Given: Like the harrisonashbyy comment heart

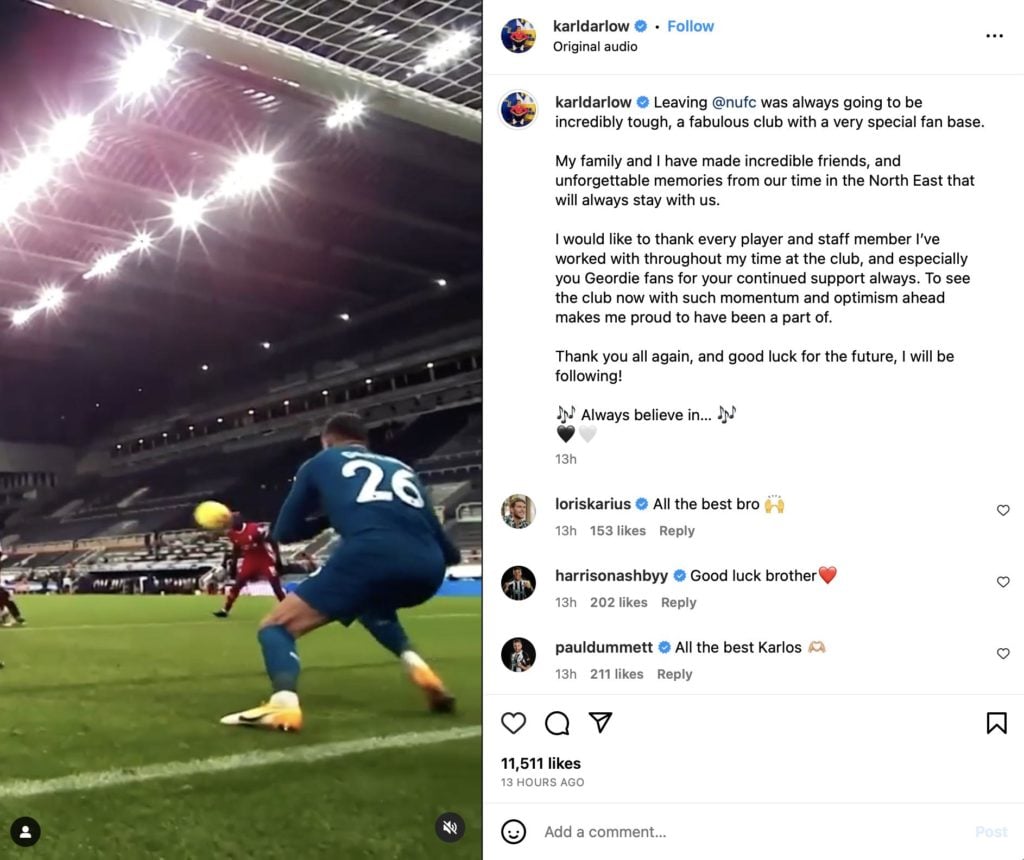Looking at the screenshot, I should [x=1003, y=582].
